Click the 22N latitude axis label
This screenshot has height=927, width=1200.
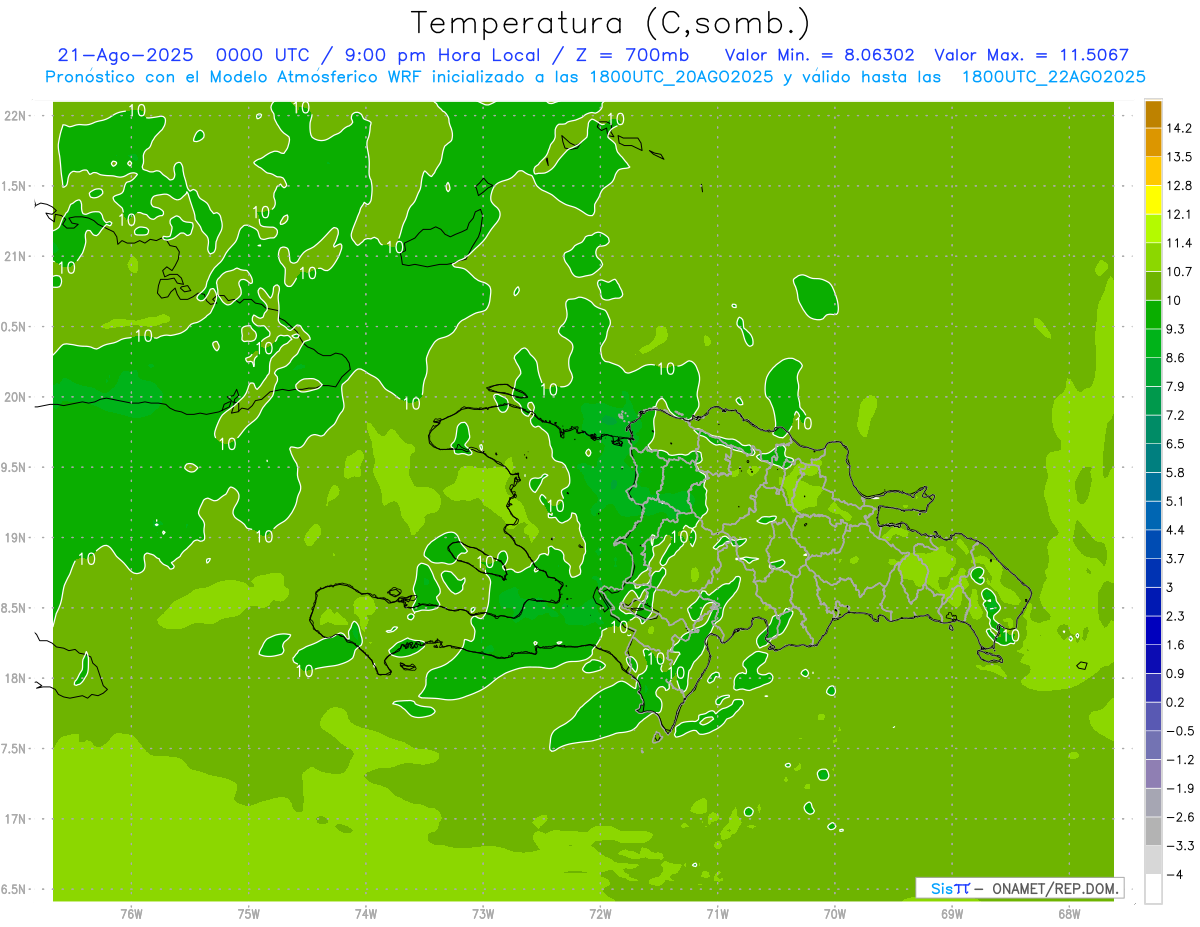[15, 115]
